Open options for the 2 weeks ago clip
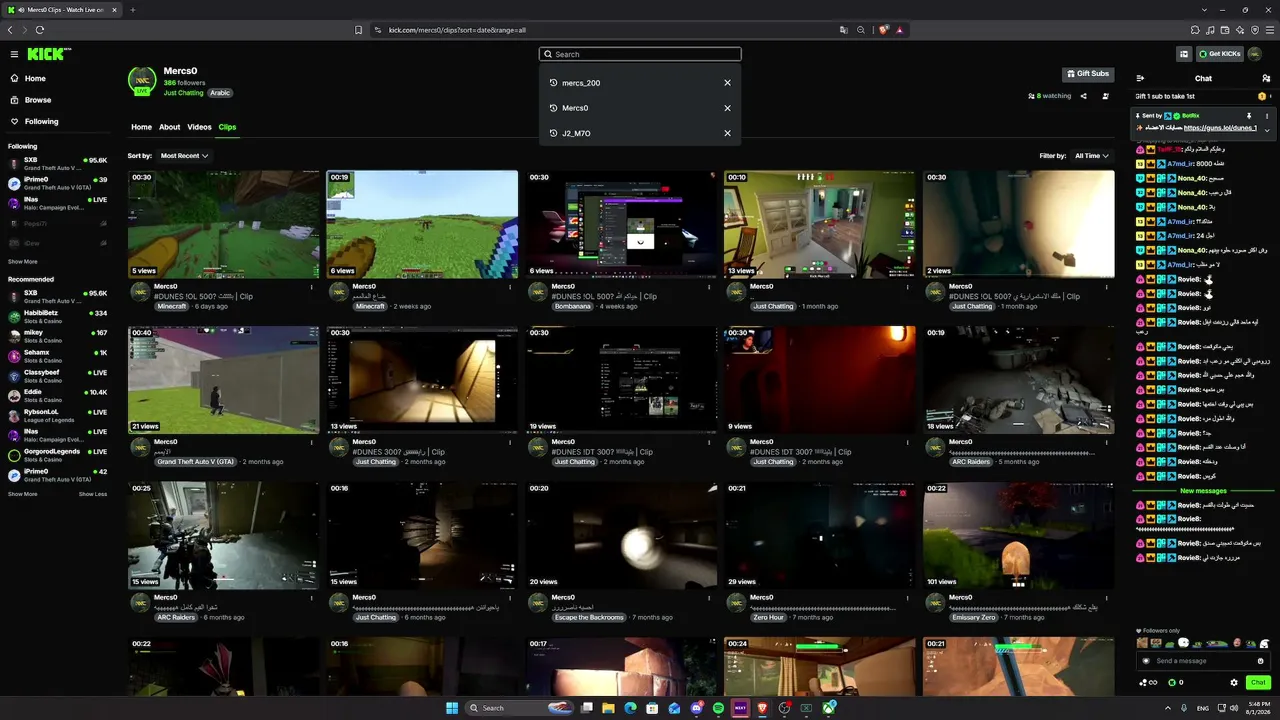 pyautogui.click(x=511, y=287)
